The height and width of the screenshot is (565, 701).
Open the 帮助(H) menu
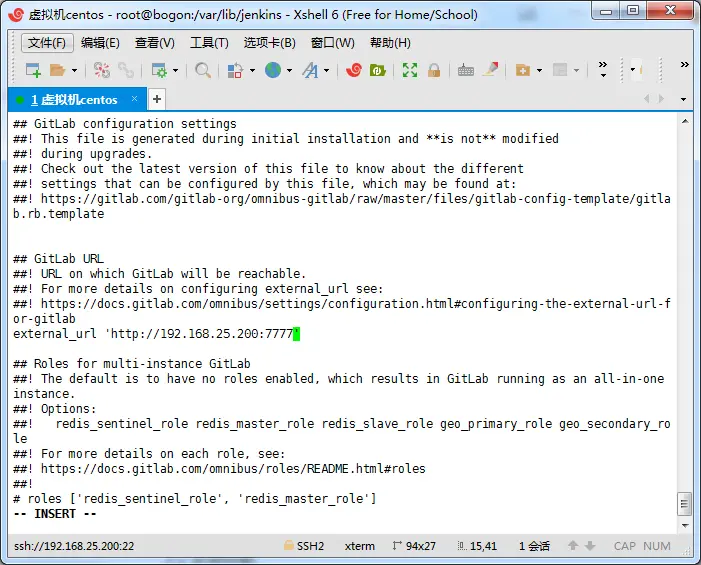(390, 43)
